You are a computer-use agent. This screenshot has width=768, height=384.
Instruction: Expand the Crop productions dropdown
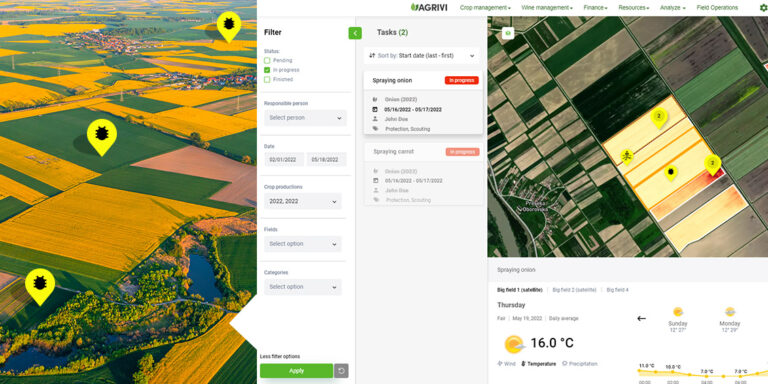click(303, 201)
